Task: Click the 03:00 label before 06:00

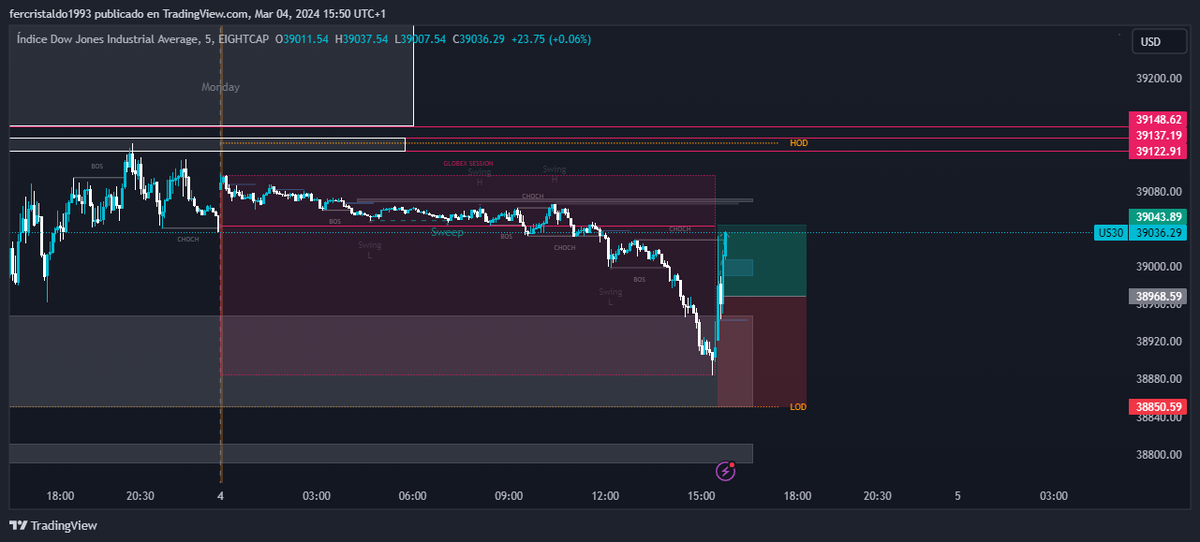Action: [317, 495]
